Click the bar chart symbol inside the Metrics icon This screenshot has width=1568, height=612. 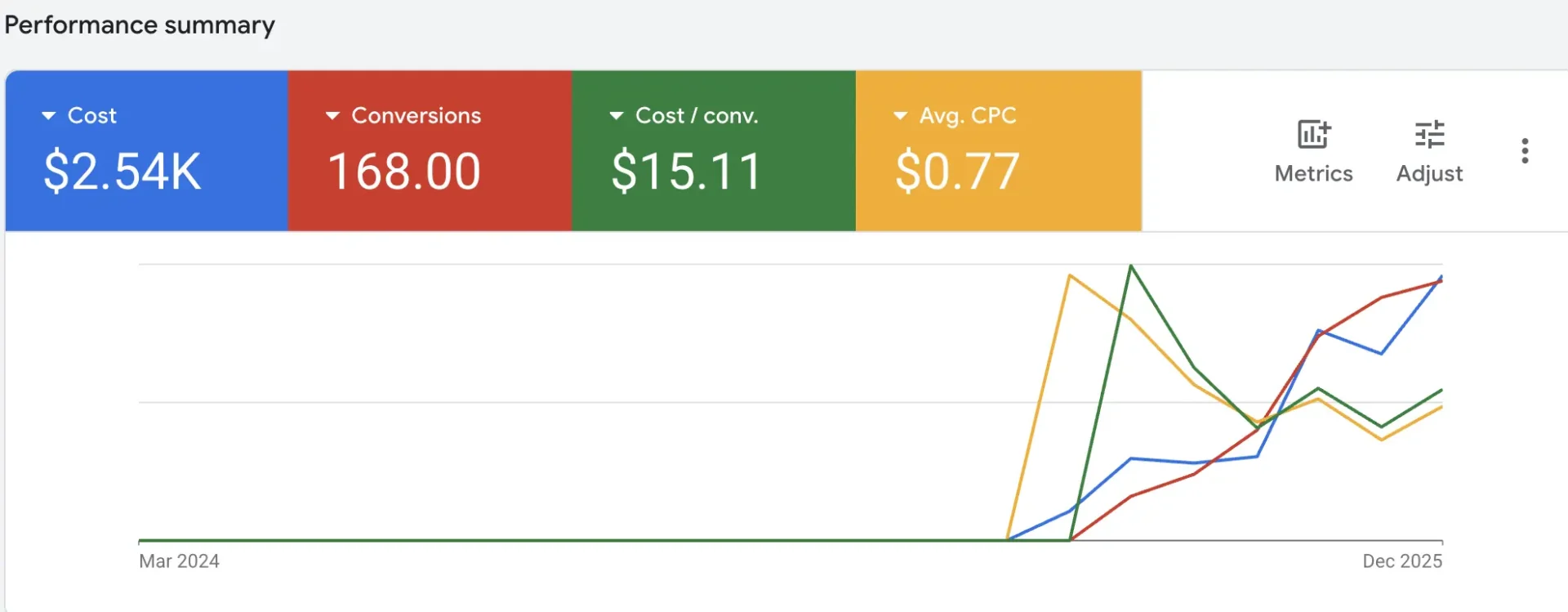1312,135
